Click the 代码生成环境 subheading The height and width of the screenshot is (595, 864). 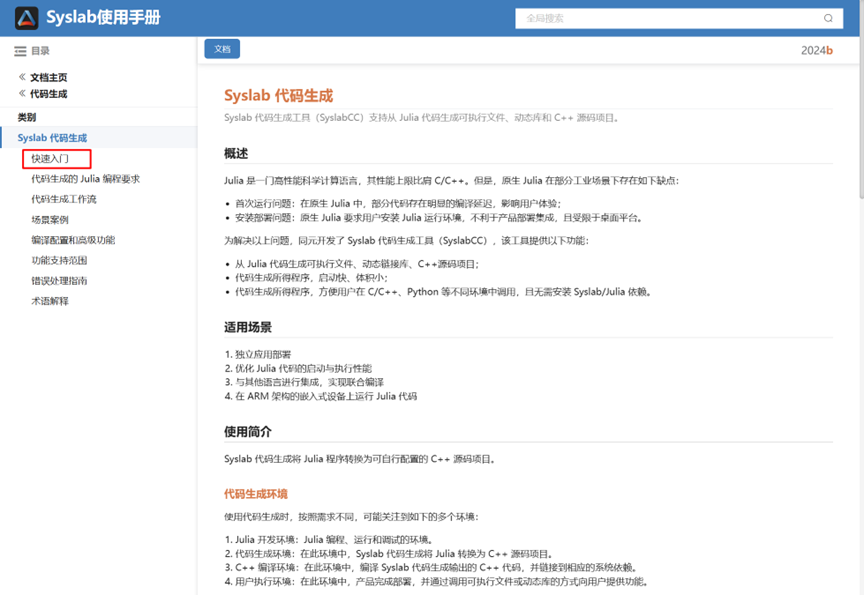pyautogui.click(x=256, y=494)
